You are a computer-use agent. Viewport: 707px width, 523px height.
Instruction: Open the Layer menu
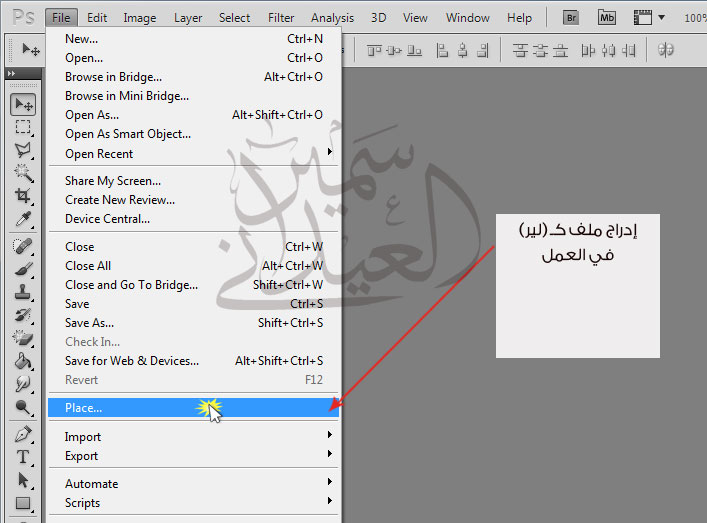click(188, 18)
